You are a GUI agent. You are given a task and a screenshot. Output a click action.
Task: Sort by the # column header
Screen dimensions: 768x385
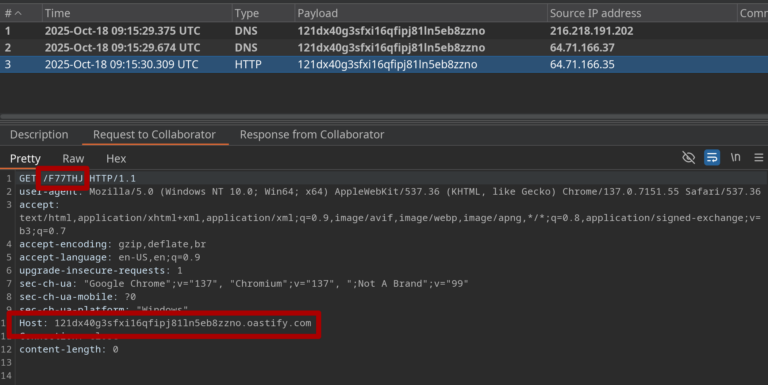click(21, 13)
